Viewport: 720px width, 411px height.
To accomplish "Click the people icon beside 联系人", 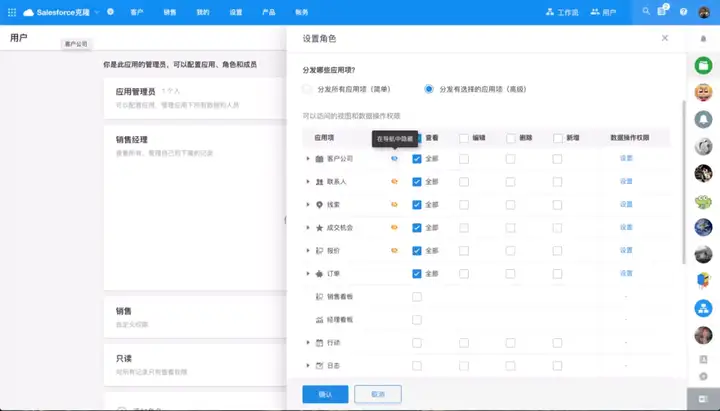I will (x=320, y=182).
